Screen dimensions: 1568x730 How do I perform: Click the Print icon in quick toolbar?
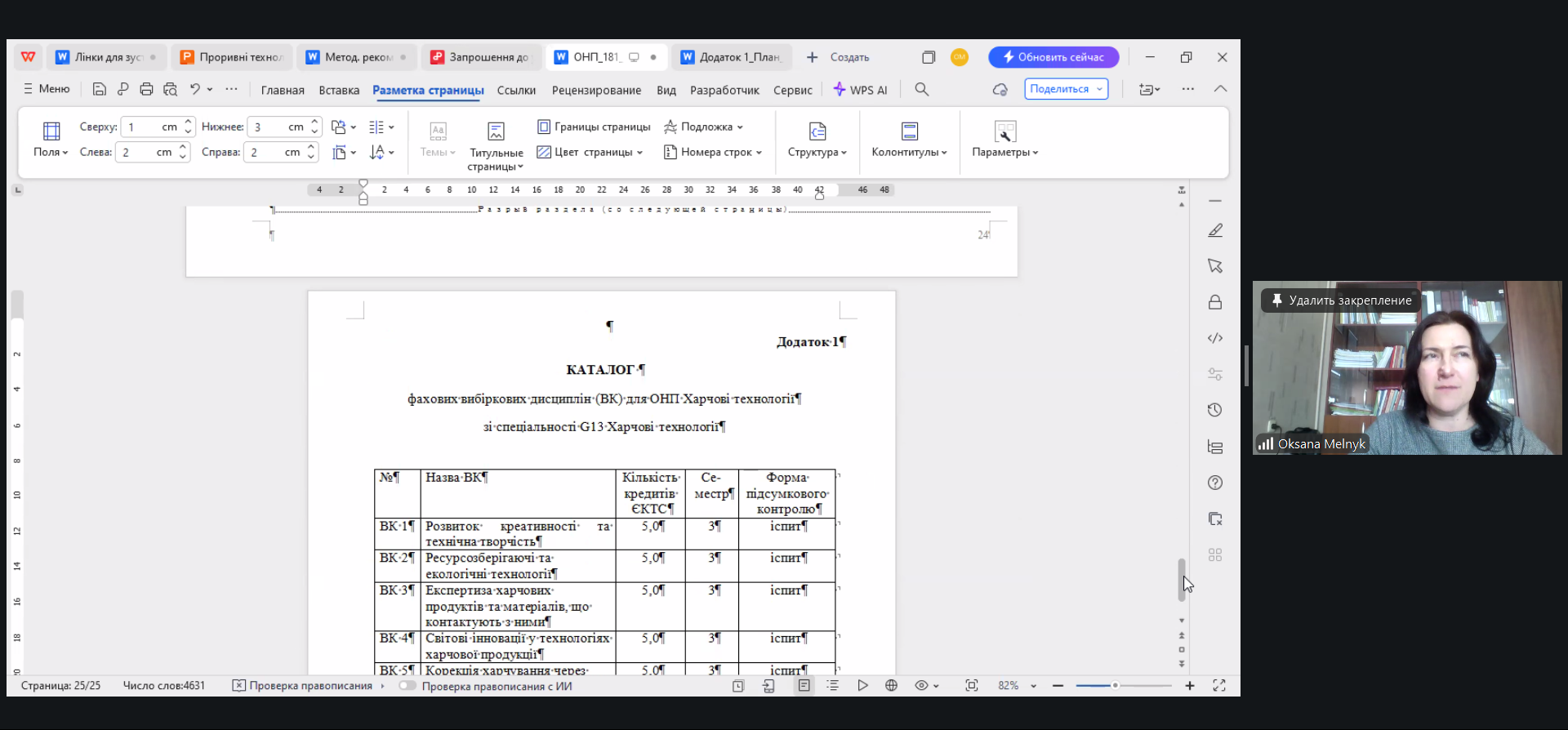146,89
